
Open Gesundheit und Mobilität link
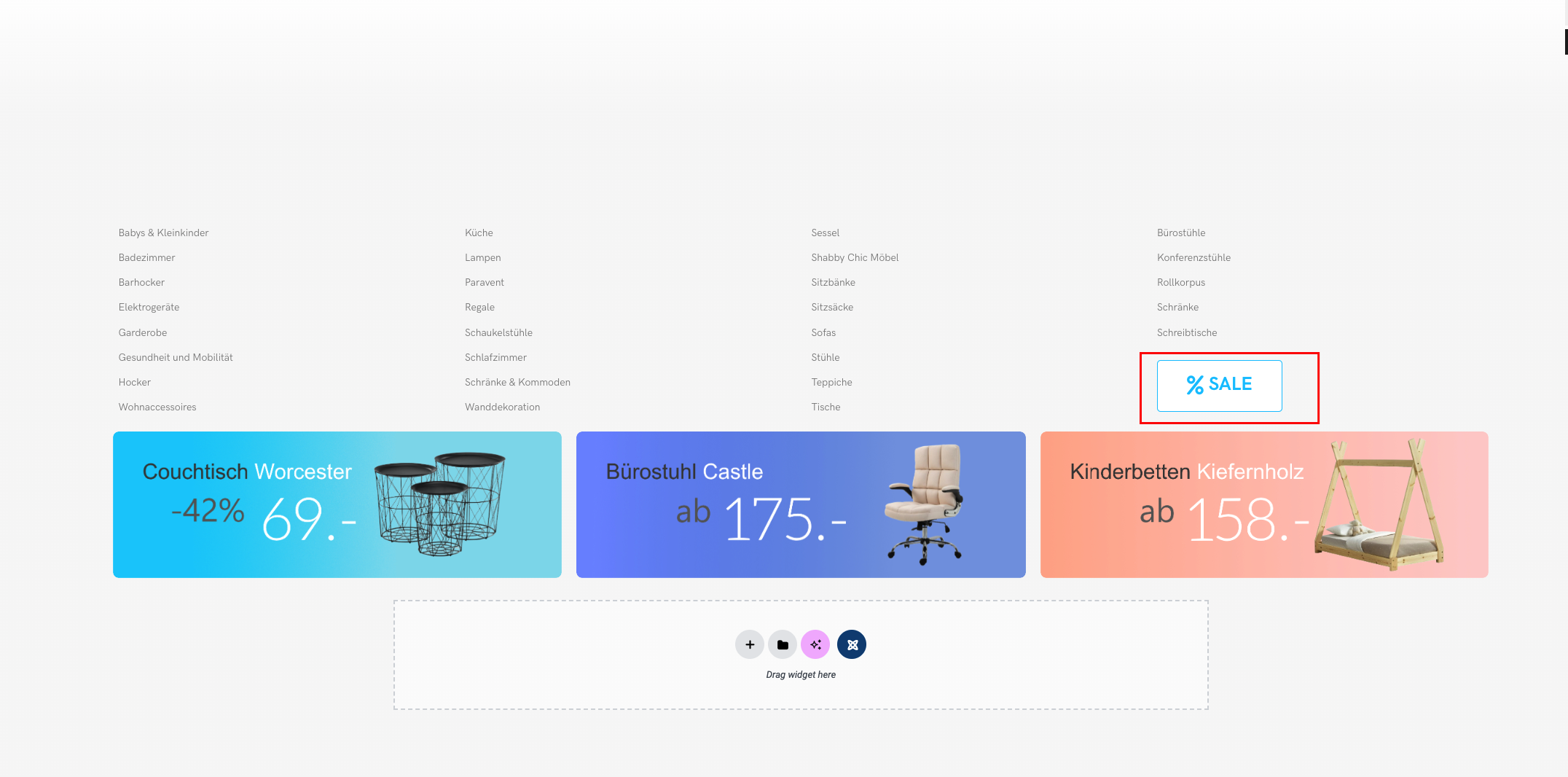[x=176, y=357]
